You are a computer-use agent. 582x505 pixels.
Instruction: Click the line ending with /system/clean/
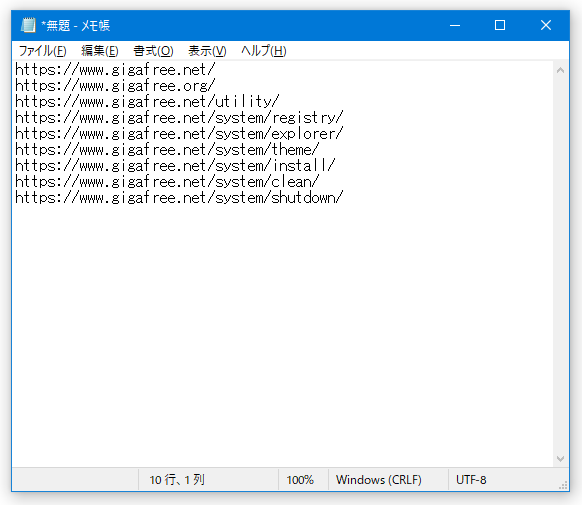167,182
